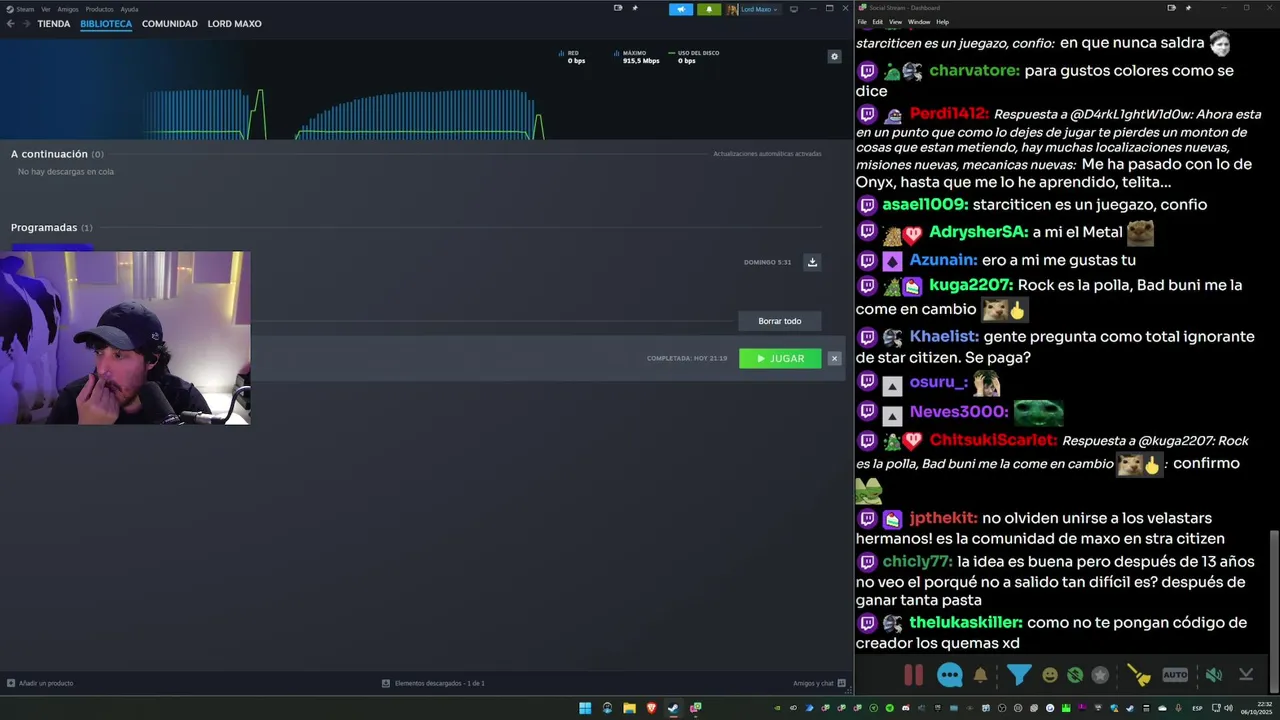Click the smiley emoji icon

tap(1050, 675)
